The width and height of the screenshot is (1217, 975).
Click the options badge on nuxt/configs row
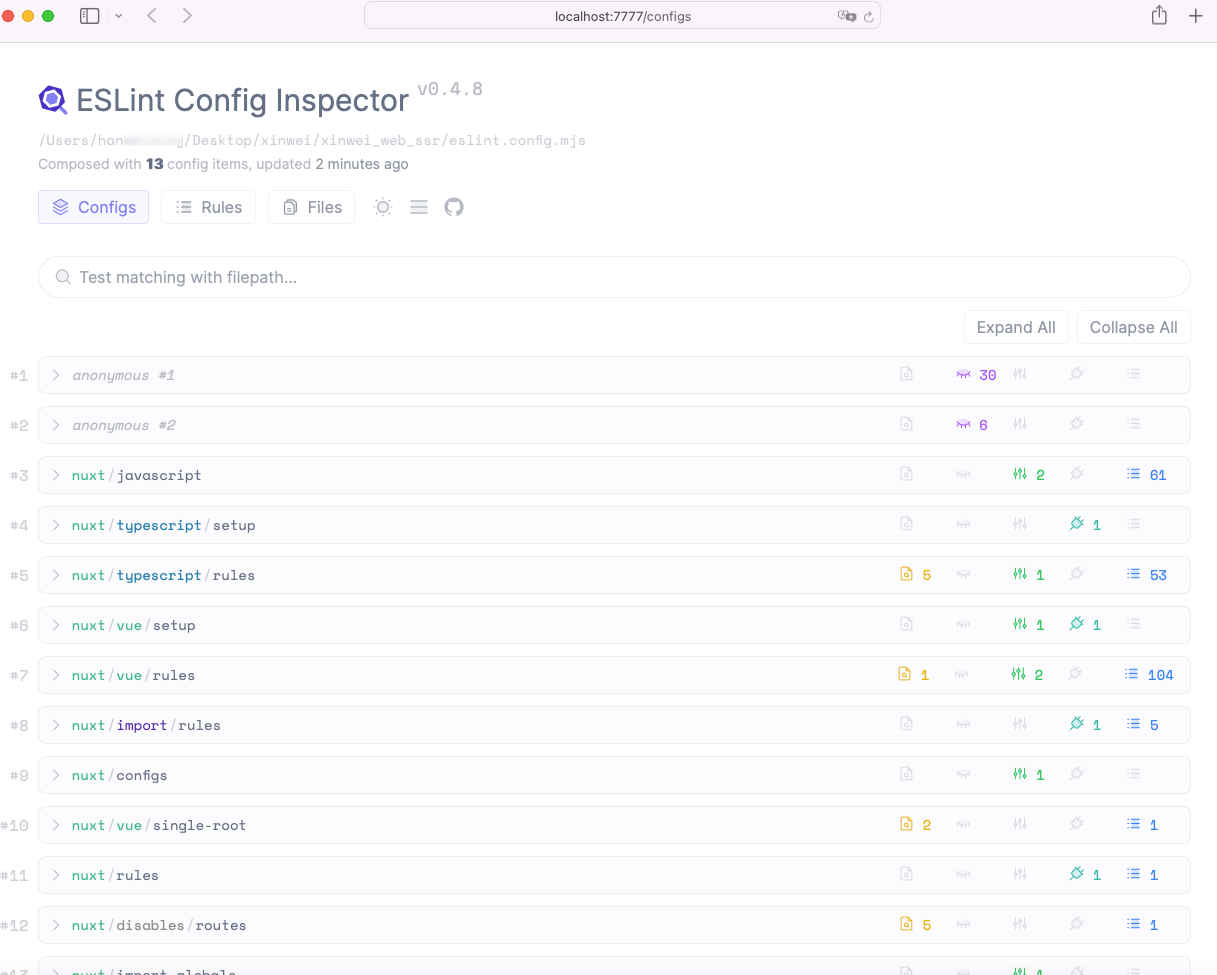click(1028, 775)
